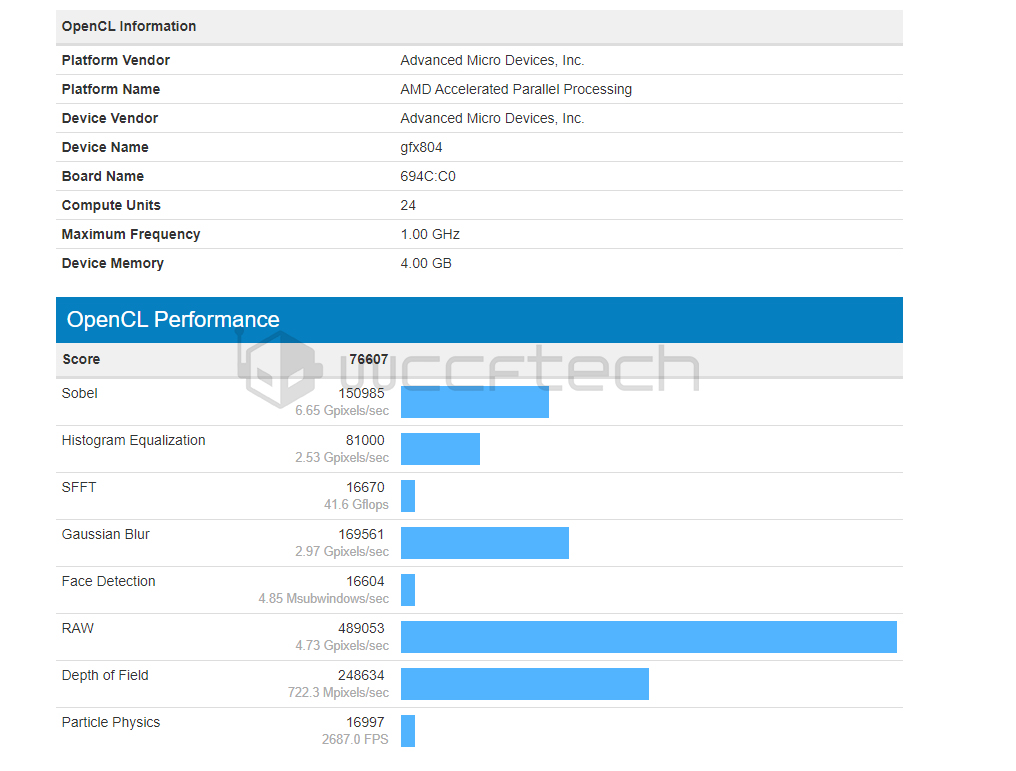Screen dimensions: 1016x771
Task: Click the AMD Accelerated Parallel Processing text
Action: (x=516, y=89)
